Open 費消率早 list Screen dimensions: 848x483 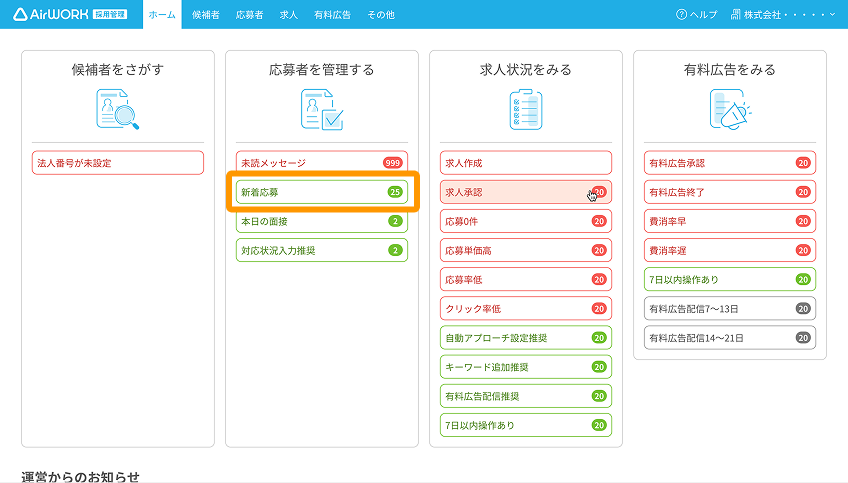[x=730, y=221]
